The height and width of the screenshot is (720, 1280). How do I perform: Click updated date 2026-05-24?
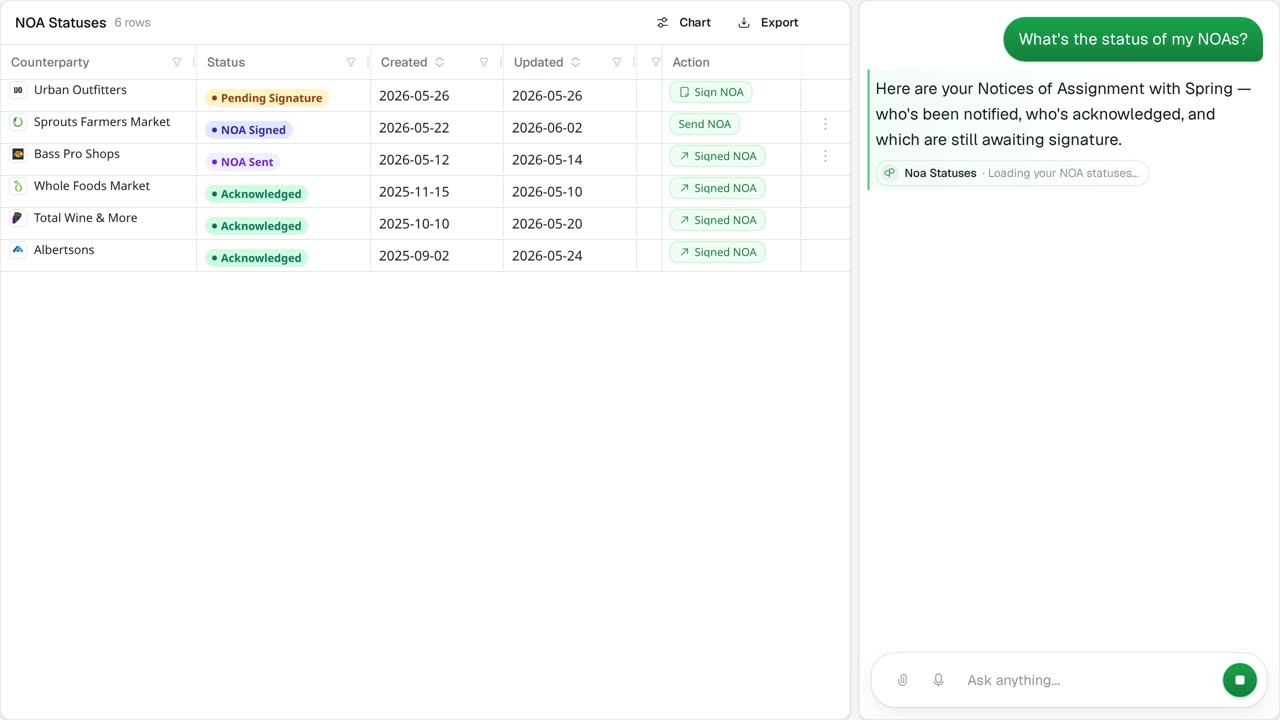[x=547, y=256]
